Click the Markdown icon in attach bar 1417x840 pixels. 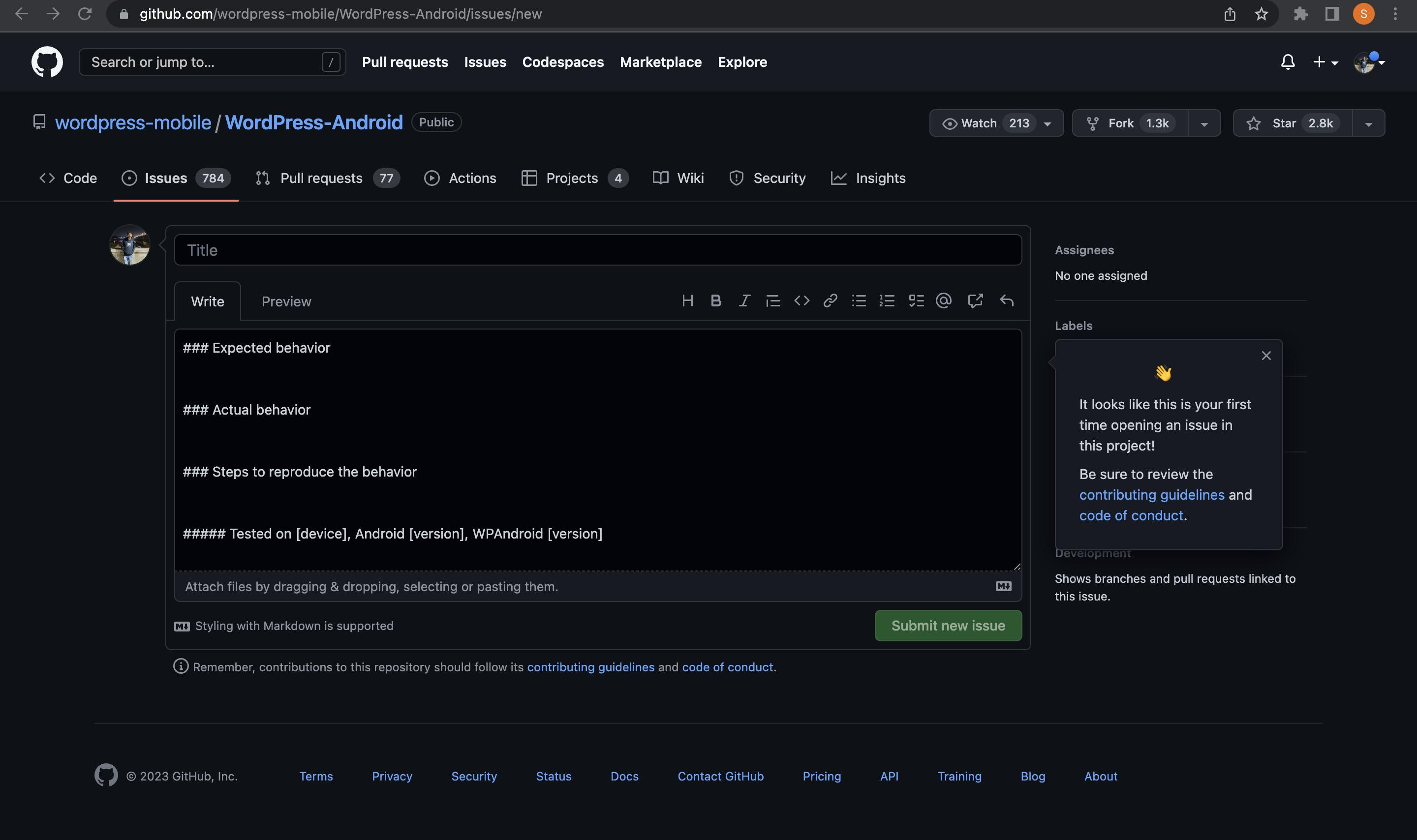1003,586
